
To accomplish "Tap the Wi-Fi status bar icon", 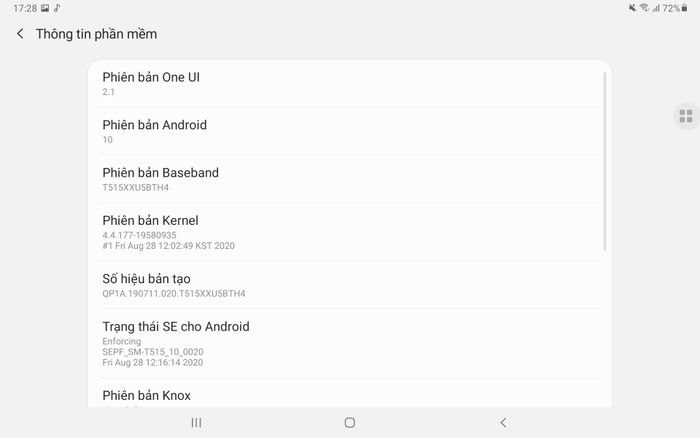I will tap(643, 8).
